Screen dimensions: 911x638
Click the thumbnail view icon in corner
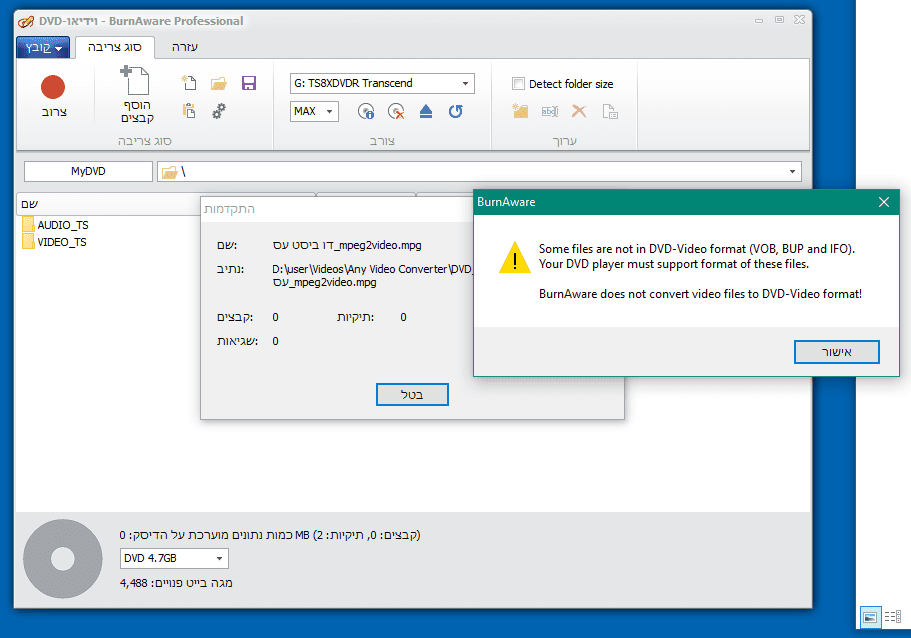(870, 617)
